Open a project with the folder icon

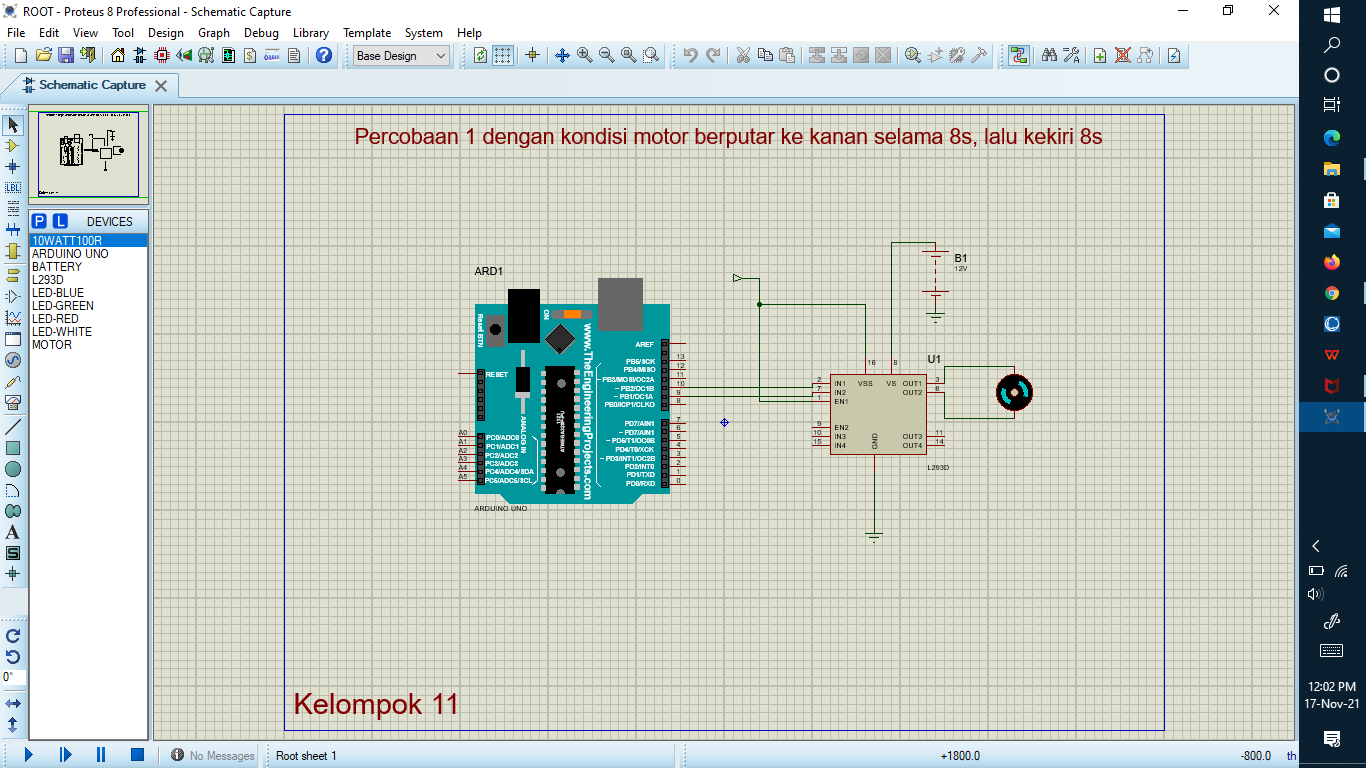click(x=43, y=56)
